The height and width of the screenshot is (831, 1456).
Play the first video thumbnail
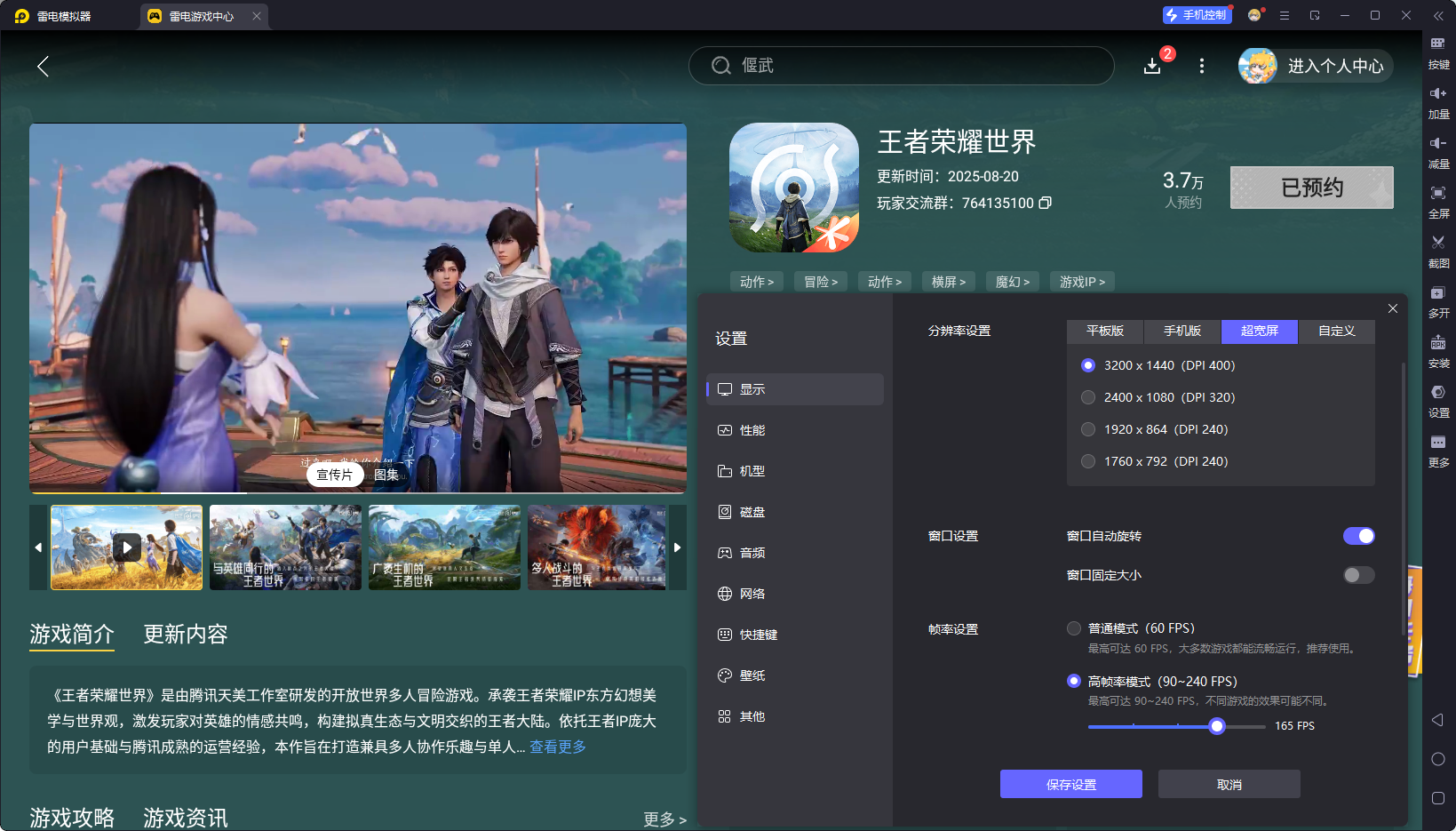click(126, 547)
